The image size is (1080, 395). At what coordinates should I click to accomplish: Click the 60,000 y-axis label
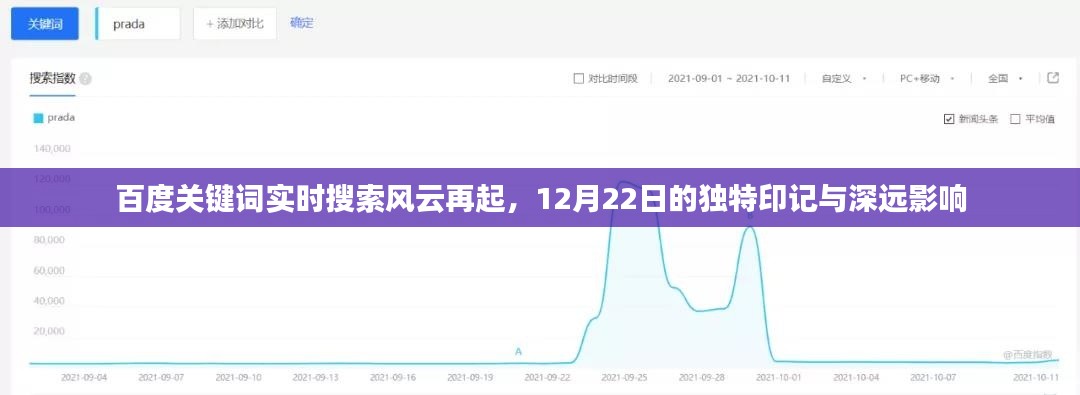(x=49, y=270)
